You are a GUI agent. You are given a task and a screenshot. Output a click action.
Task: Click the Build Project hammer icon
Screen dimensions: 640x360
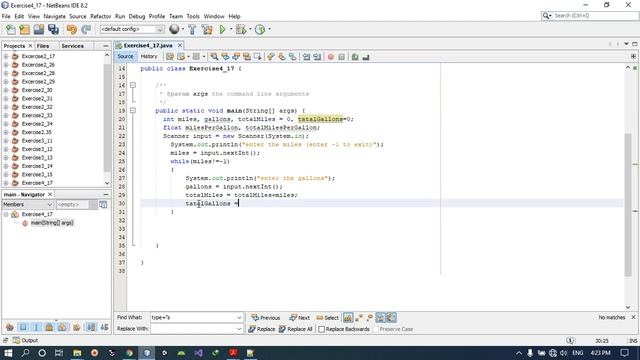pyautogui.click(x=192, y=29)
